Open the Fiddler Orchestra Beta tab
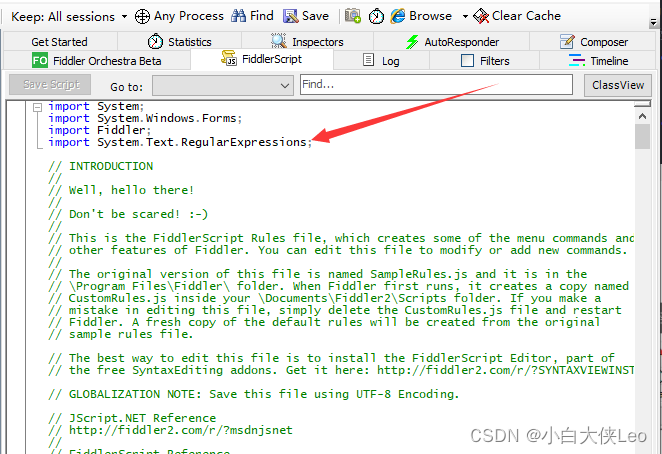The image size is (662, 454). [97, 61]
